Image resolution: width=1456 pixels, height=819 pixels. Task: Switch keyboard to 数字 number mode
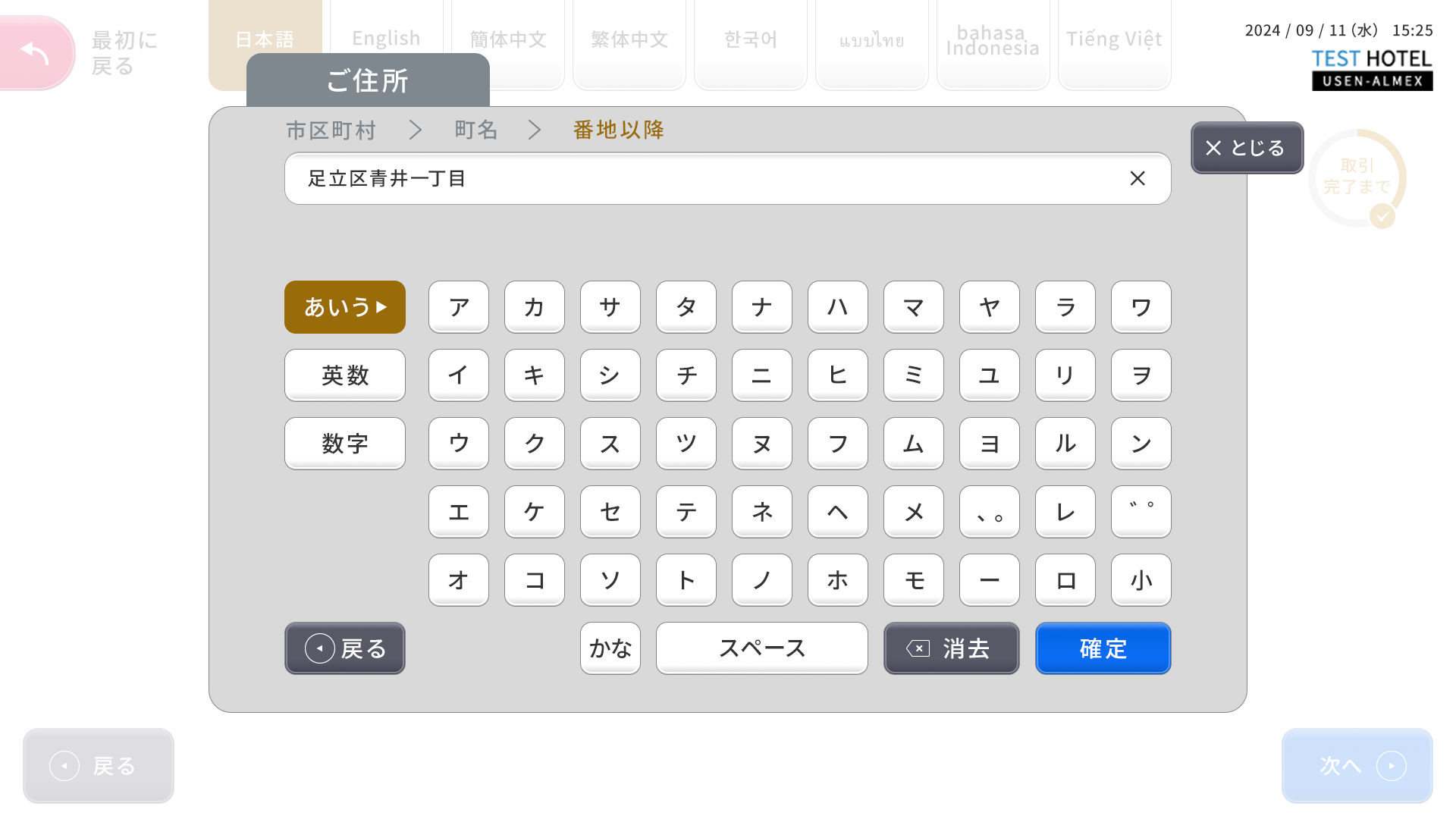coord(344,444)
